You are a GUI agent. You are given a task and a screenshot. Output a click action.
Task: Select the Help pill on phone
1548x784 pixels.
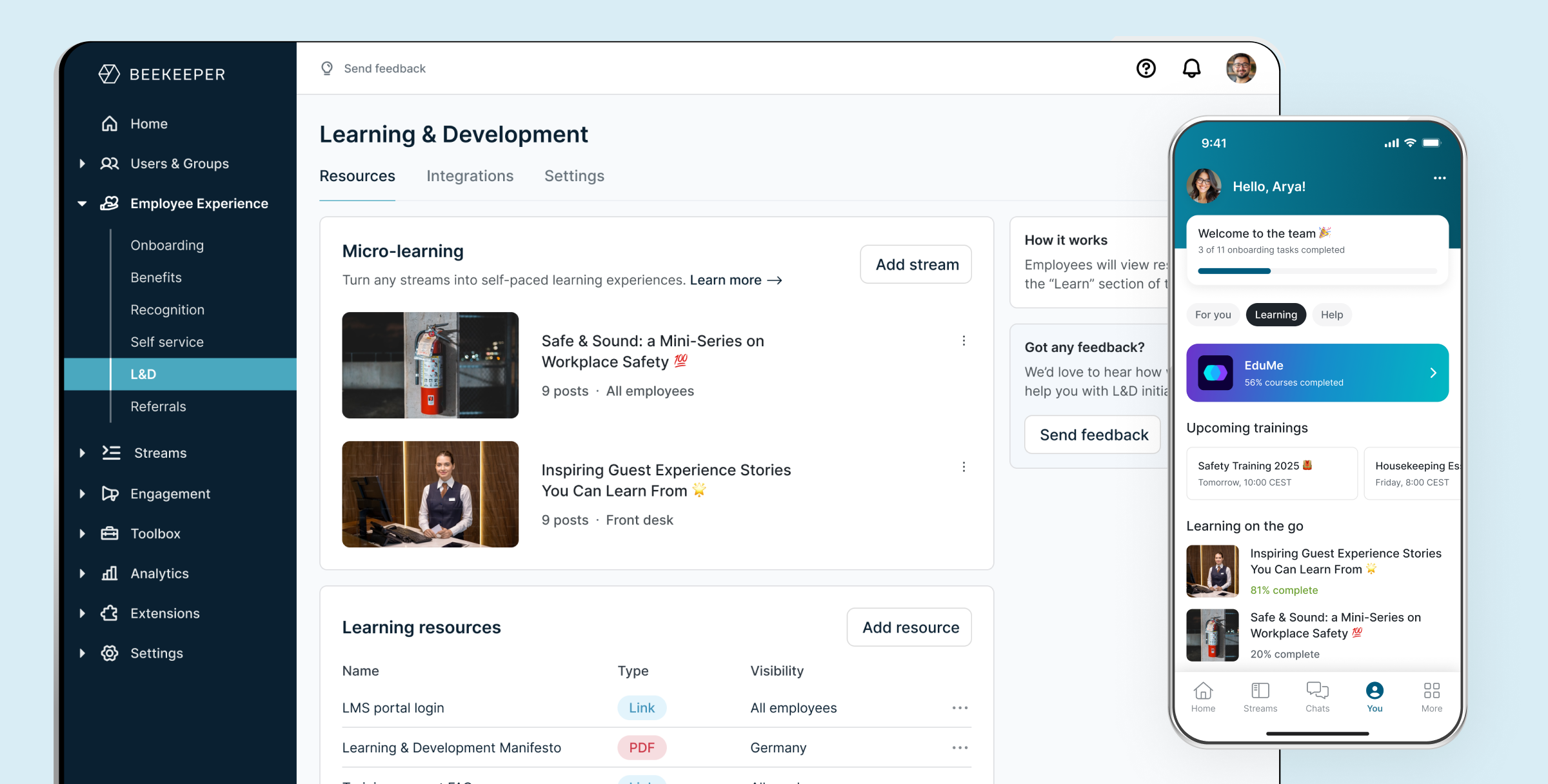tap(1331, 315)
